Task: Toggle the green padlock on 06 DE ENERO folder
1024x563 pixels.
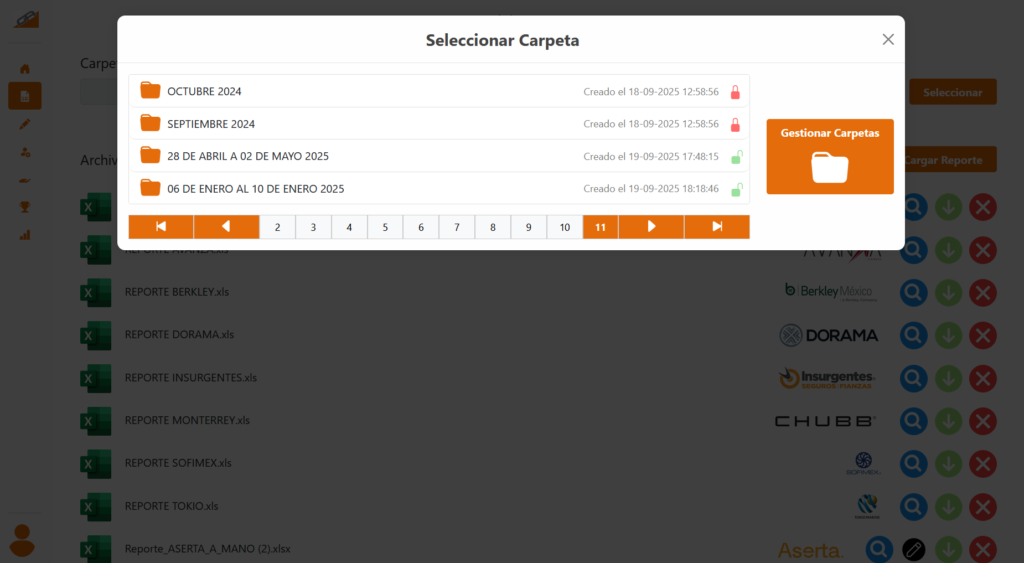Action: (x=736, y=189)
